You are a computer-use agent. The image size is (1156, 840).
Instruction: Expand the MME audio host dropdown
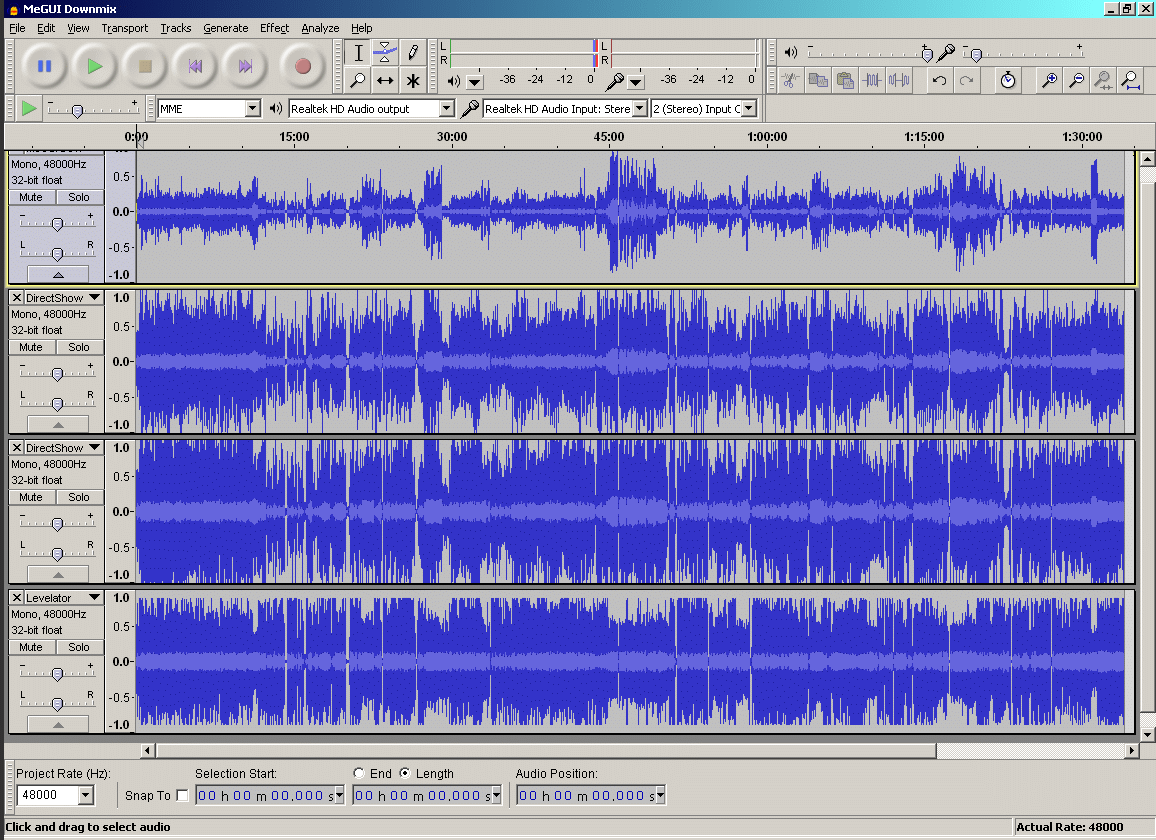click(x=252, y=108)
